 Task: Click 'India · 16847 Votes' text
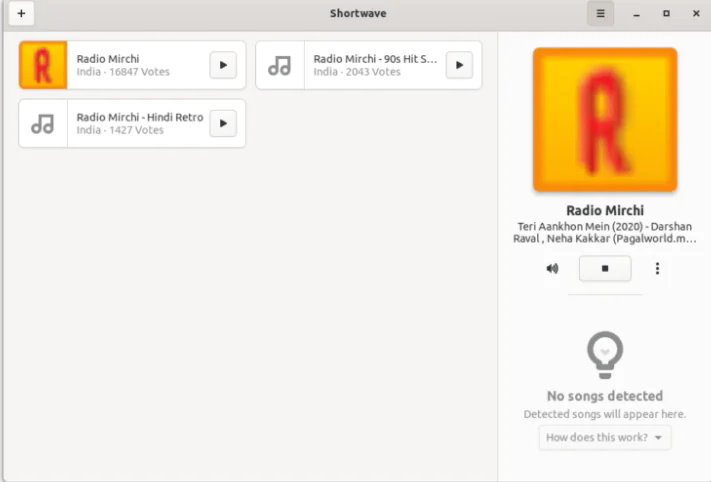tap(123, 72)
